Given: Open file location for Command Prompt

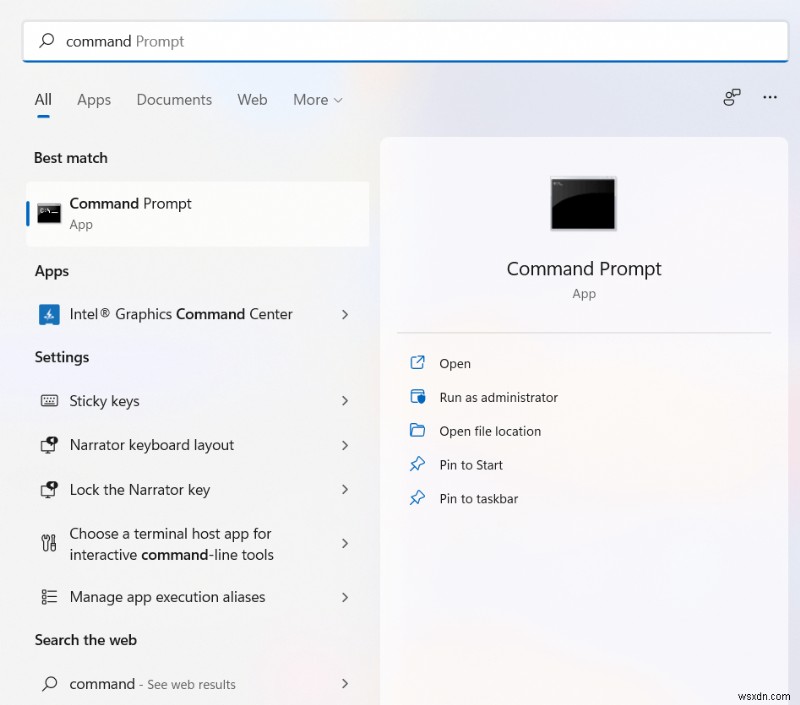Looking at the screenshot, I should click(488, 431).
